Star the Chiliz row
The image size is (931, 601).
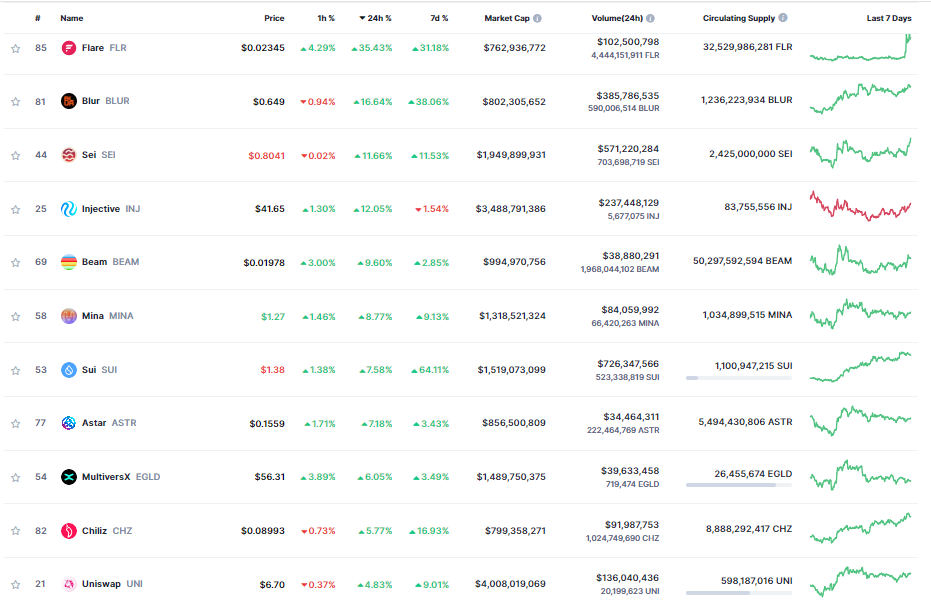pyautogui.click(x=15, y=530)
